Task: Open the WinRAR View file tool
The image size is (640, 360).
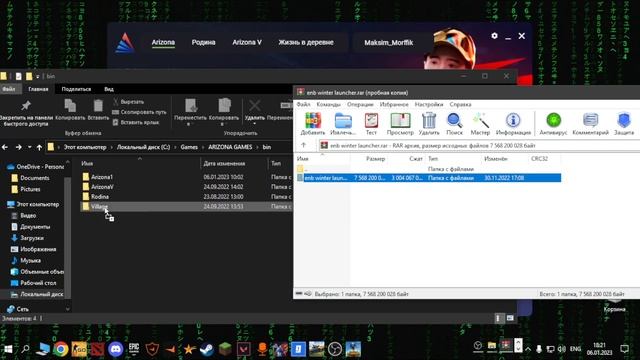Action: click(400, 120)
